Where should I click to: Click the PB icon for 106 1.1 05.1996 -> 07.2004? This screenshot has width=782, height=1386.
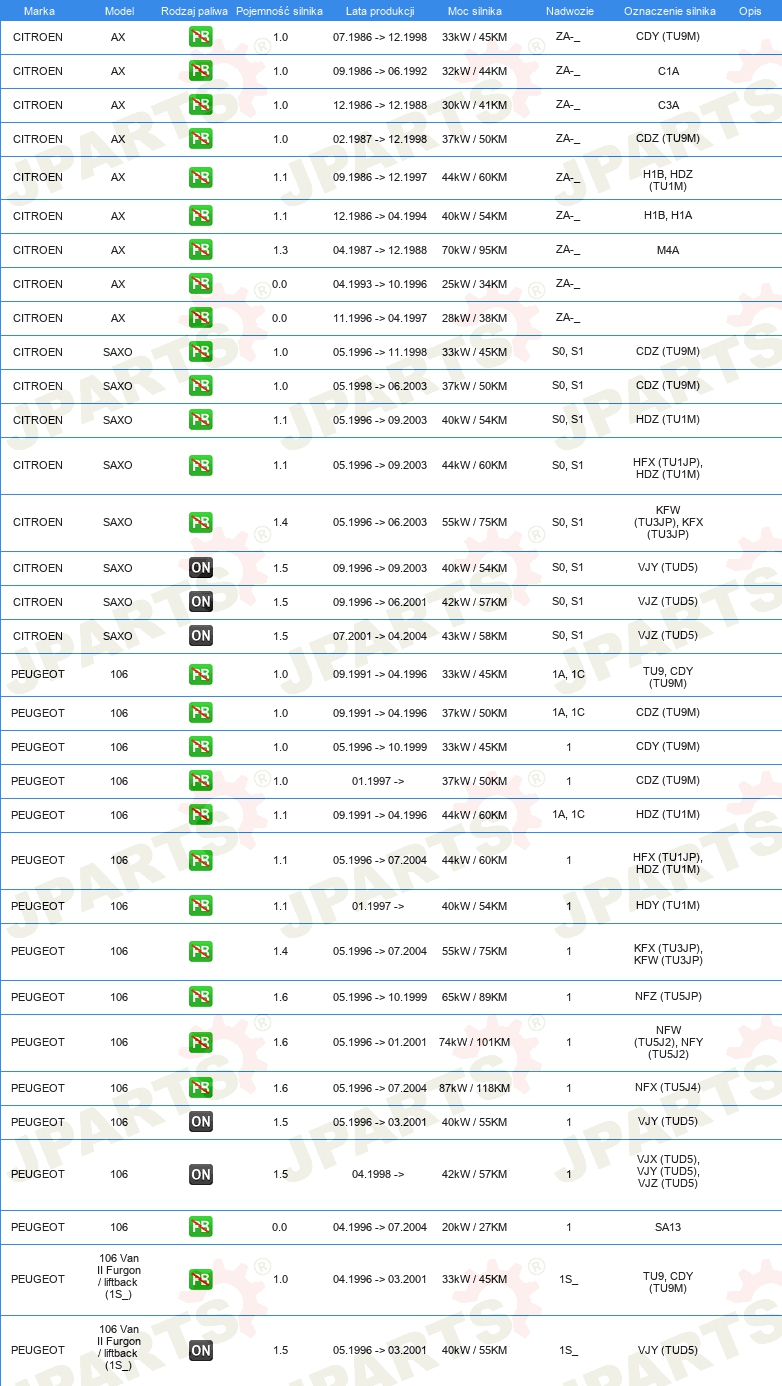[x=201, y=861]
